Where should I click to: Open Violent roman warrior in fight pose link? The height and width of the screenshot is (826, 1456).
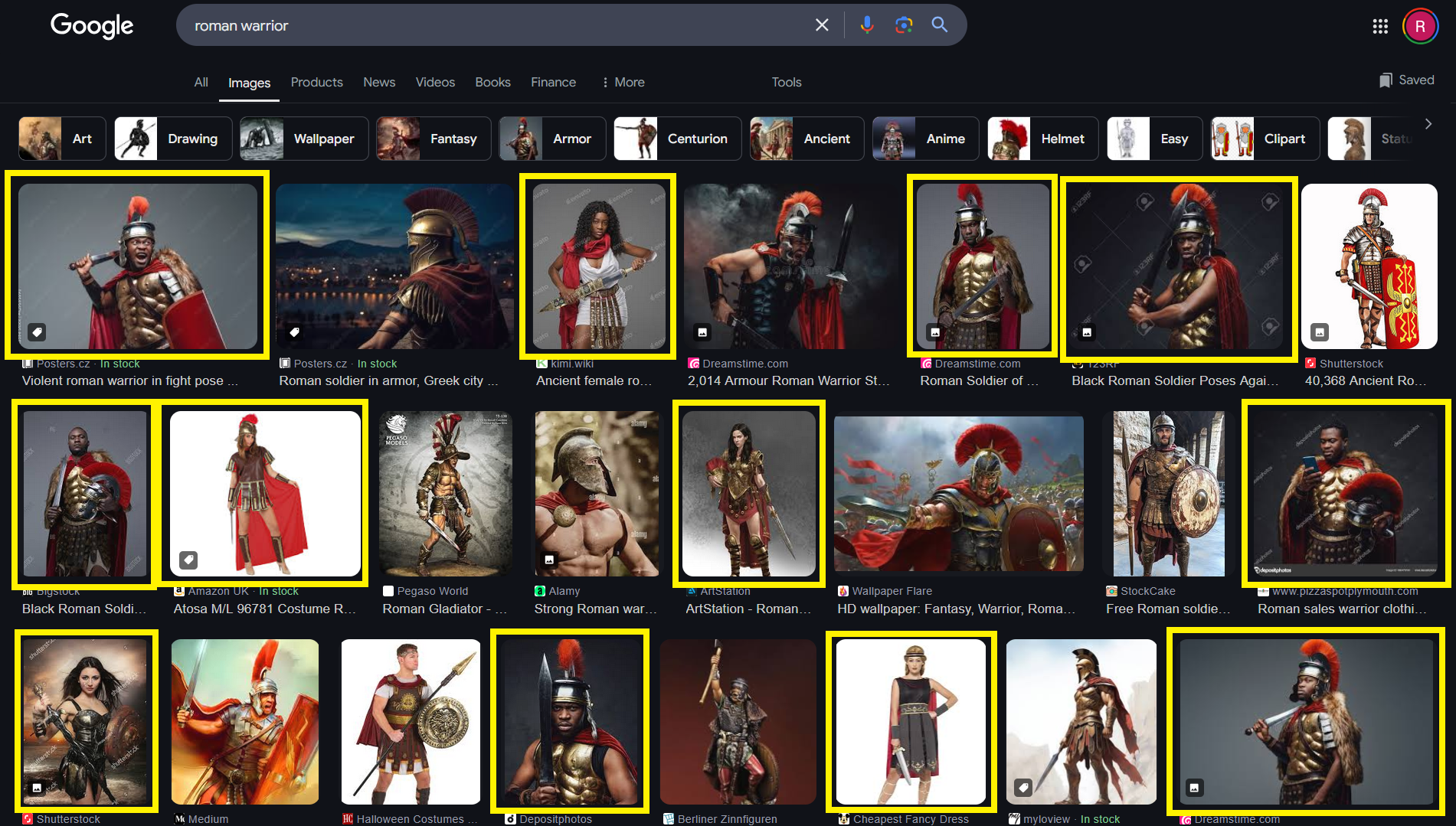pos(129,380)
